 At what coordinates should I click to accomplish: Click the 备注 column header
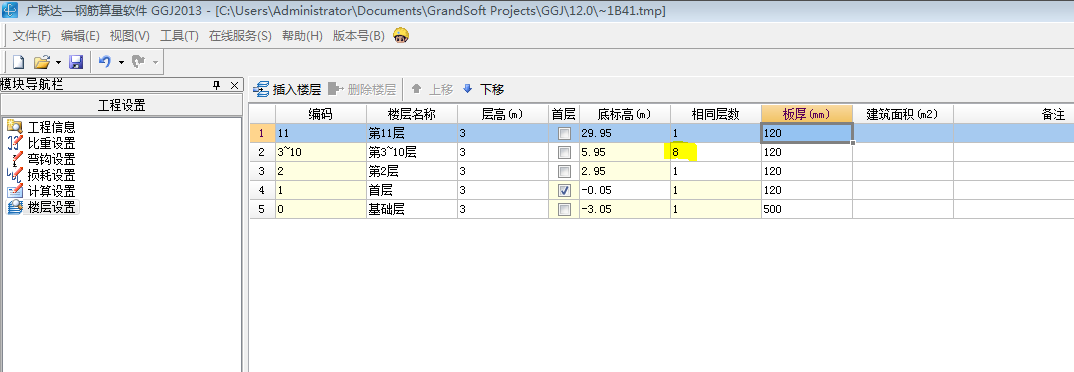(1013, 114)
